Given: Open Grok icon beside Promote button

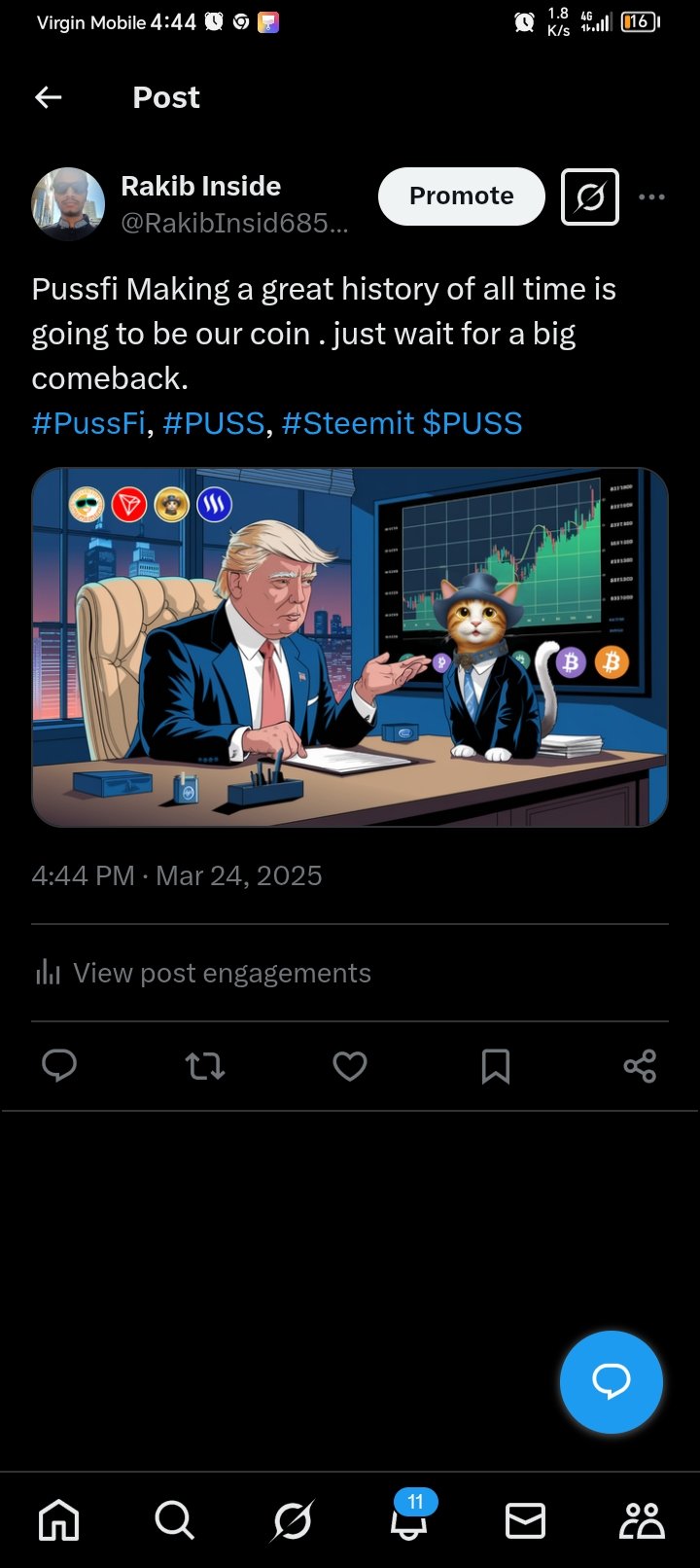Looking at the screenshot, I should 590,196.
